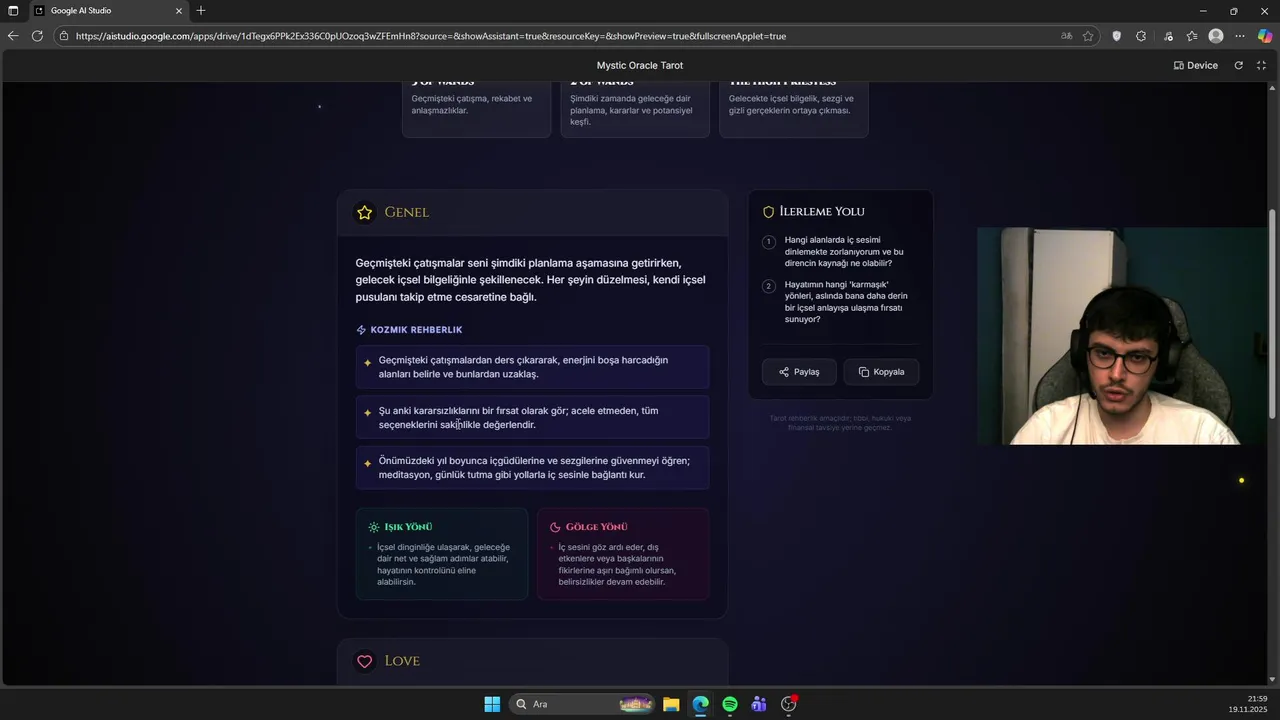Image resolution: width=1280 pixels, height=720 pixels.
Task: Open a new browser tab
Action: click(201, 11)
